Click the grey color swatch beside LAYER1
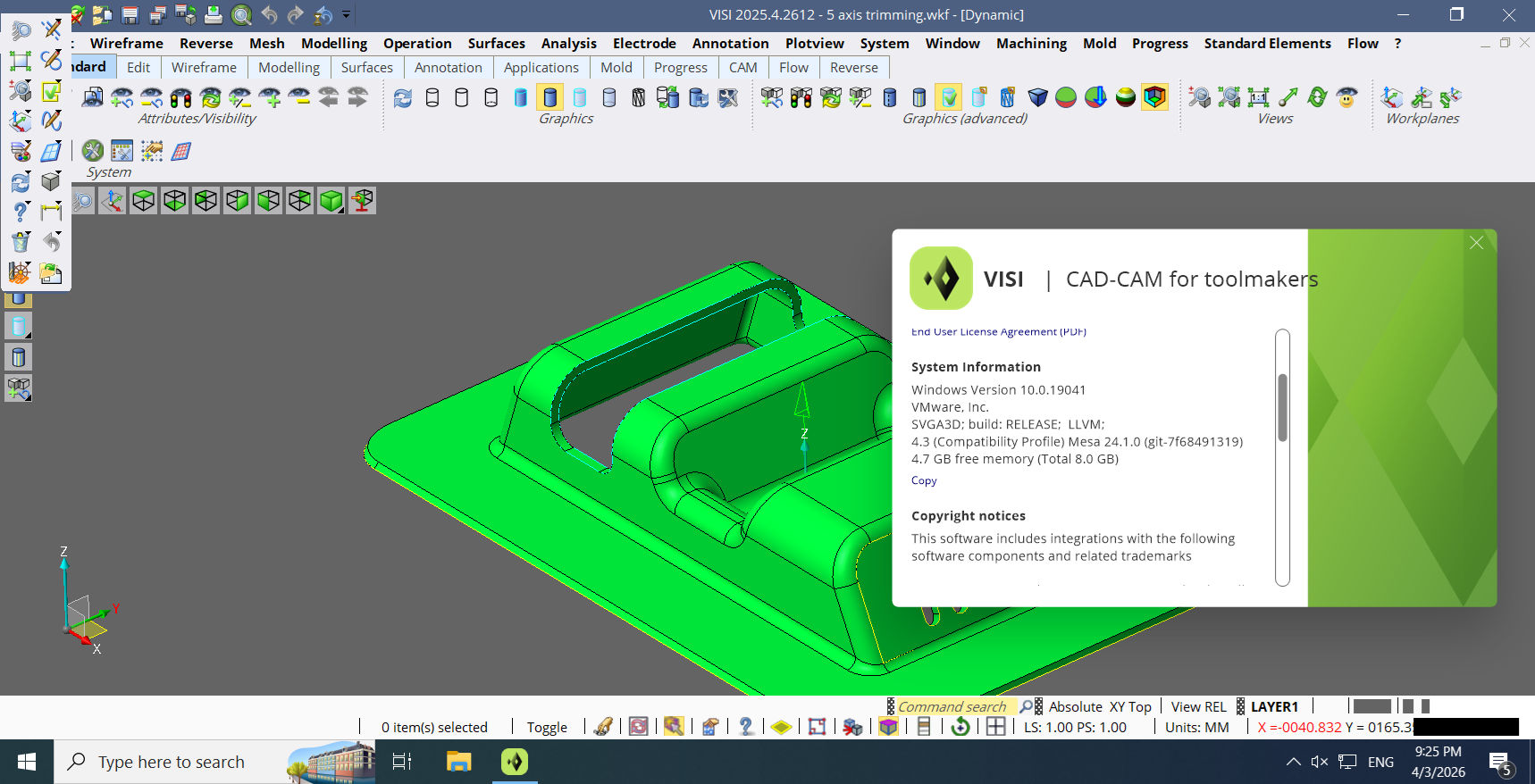Viewport: 1535px width, 784px height. (1372, 706)
